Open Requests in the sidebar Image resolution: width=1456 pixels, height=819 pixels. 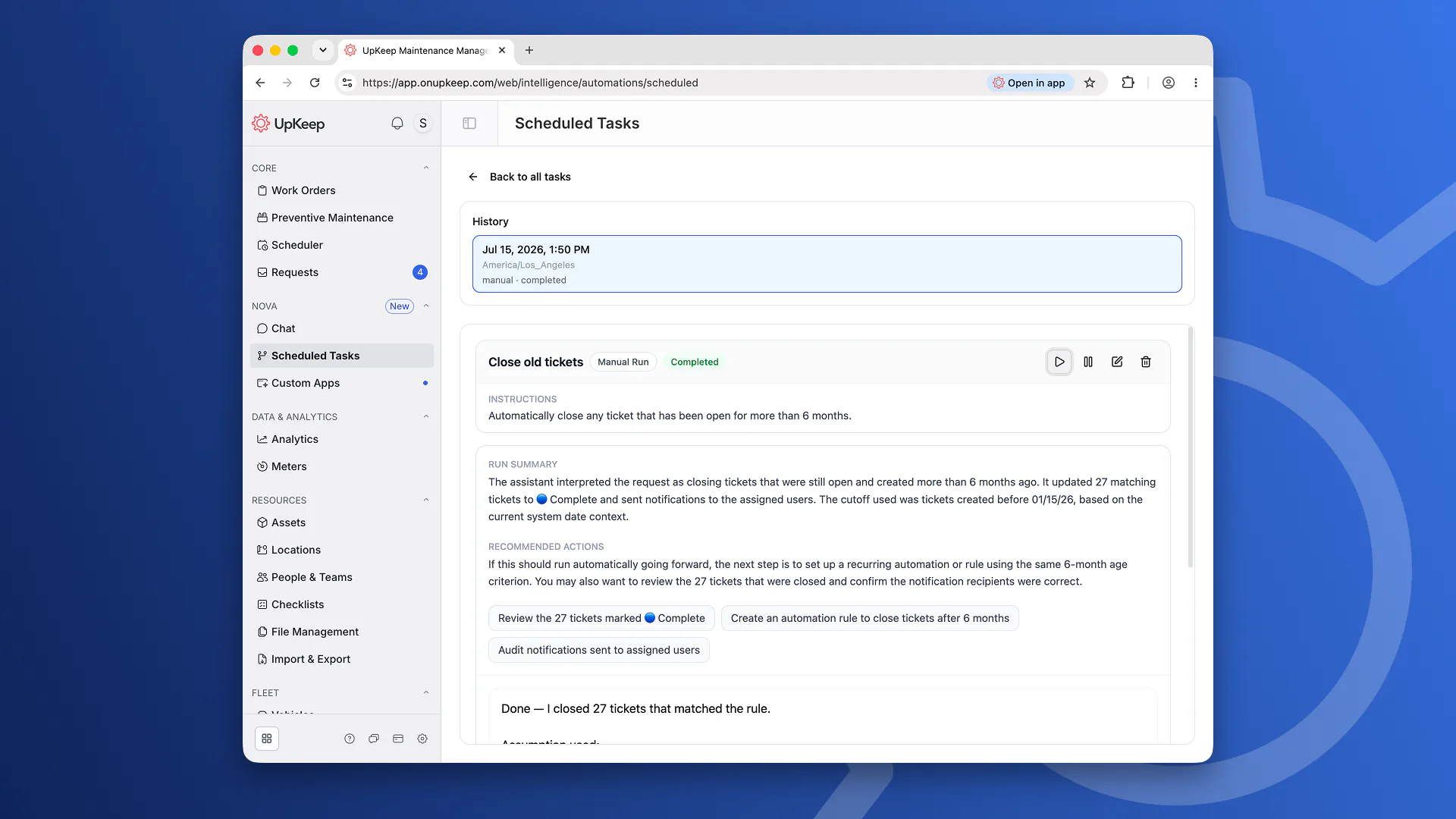coord(342,272)
